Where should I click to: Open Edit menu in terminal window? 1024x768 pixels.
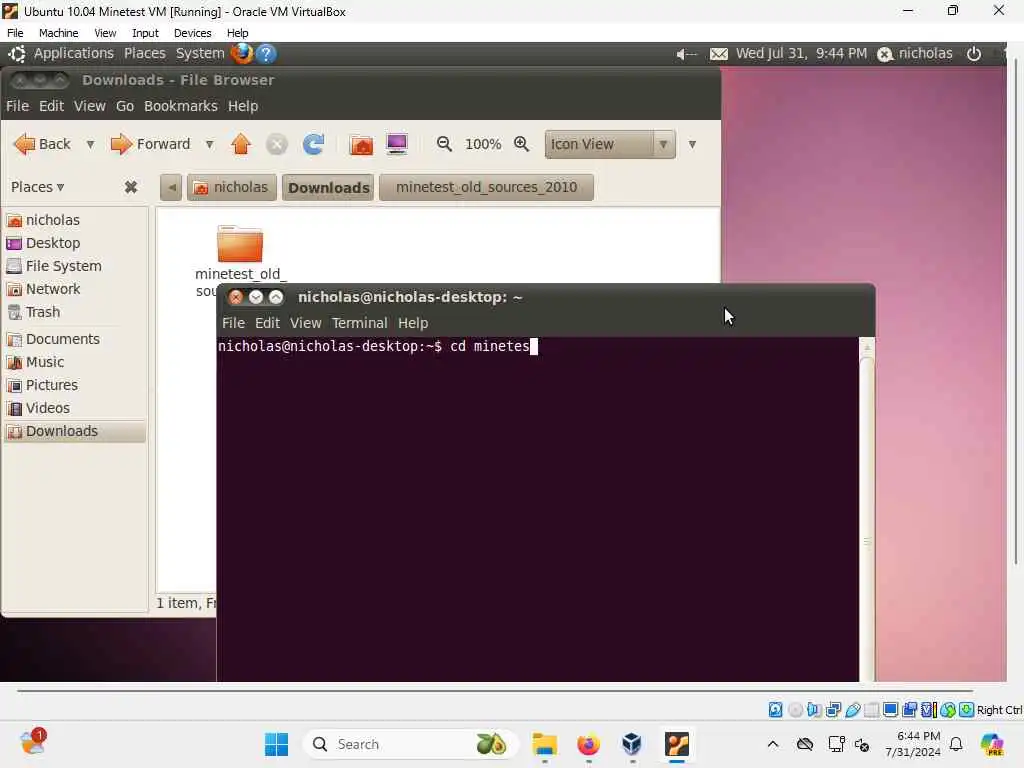coord(267,323)
